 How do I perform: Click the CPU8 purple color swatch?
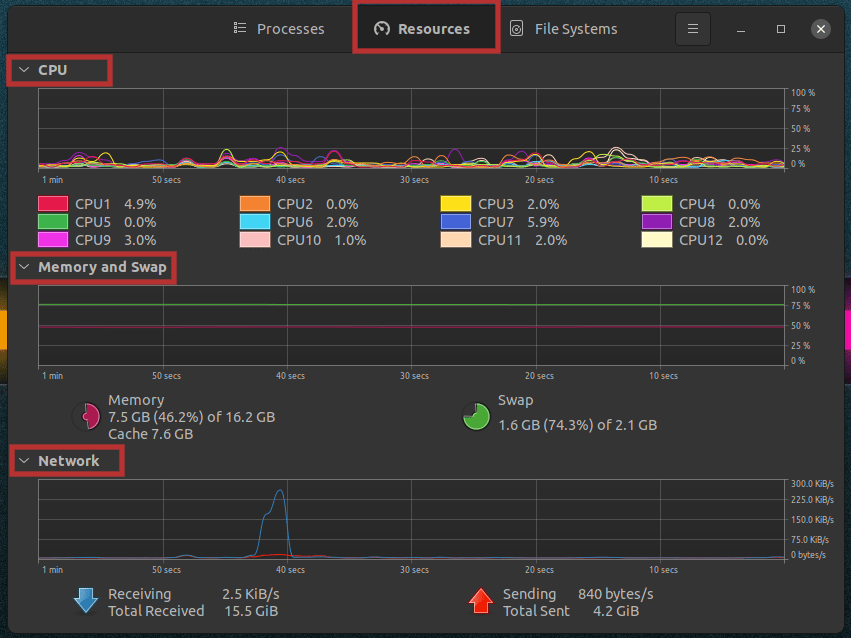tap(656, 222)
